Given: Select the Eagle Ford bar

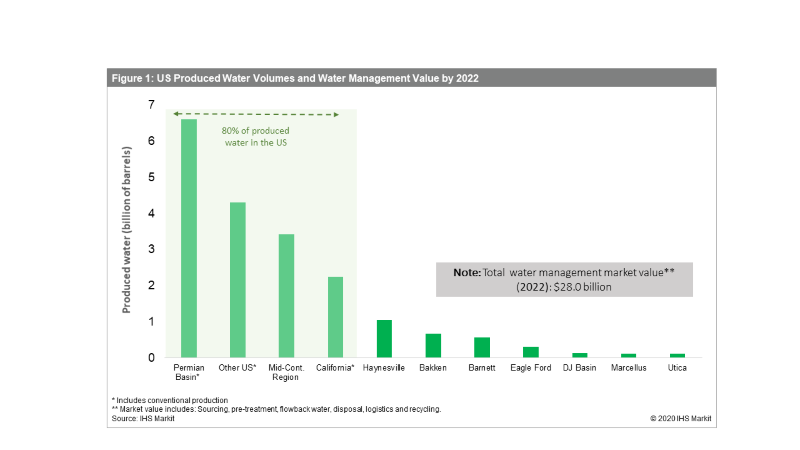Looking at the screenshot, I should pos(530,352).
